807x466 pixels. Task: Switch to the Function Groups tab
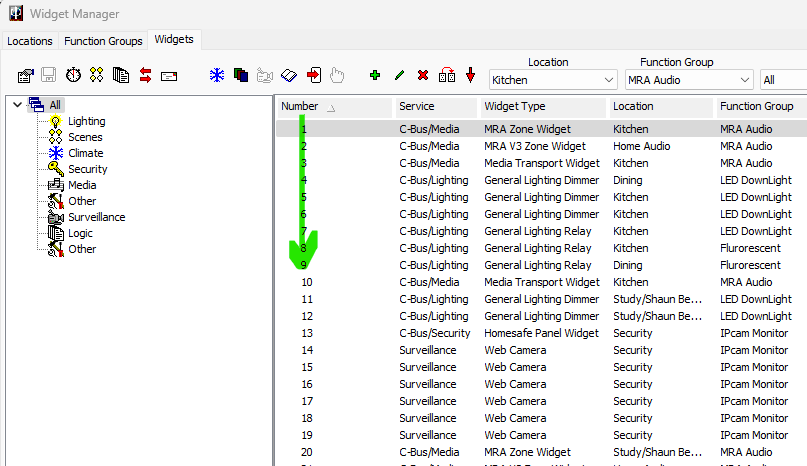(103, 41)
